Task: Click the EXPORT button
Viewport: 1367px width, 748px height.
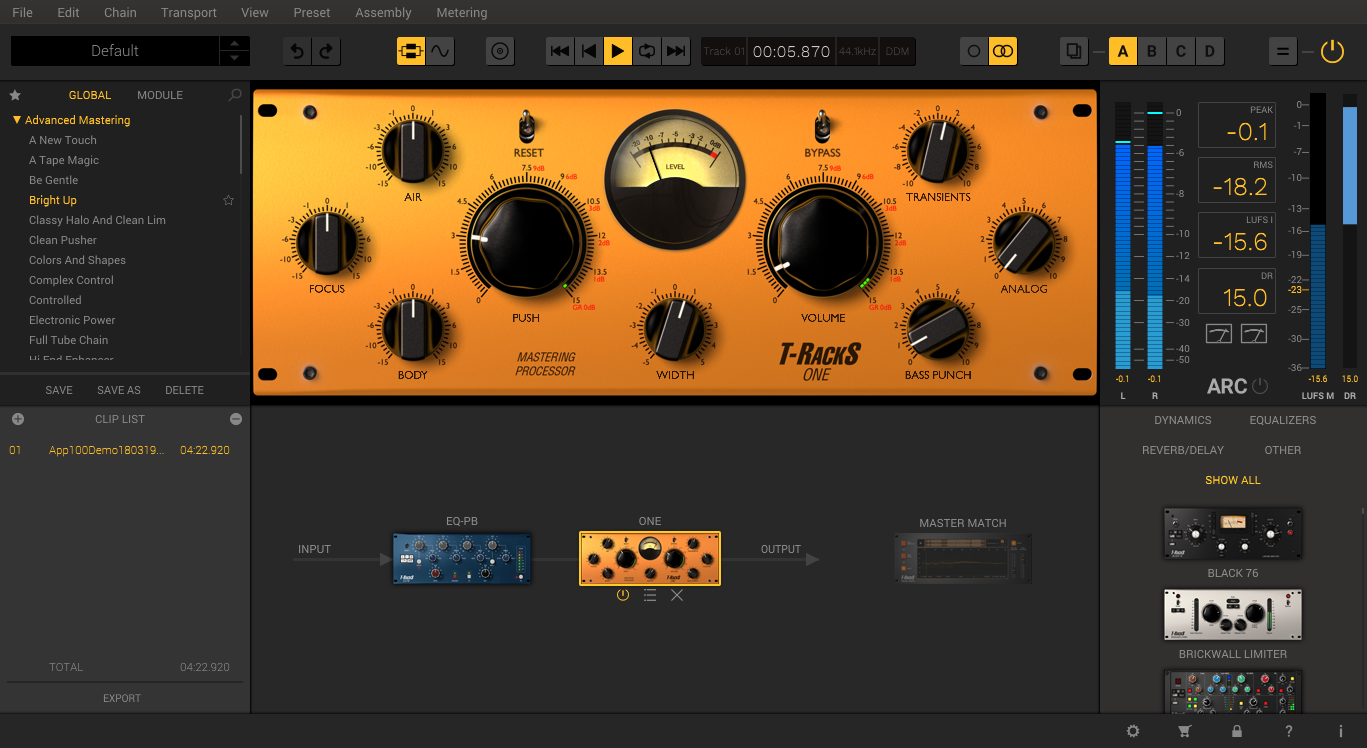Action: tap(122, 698)
